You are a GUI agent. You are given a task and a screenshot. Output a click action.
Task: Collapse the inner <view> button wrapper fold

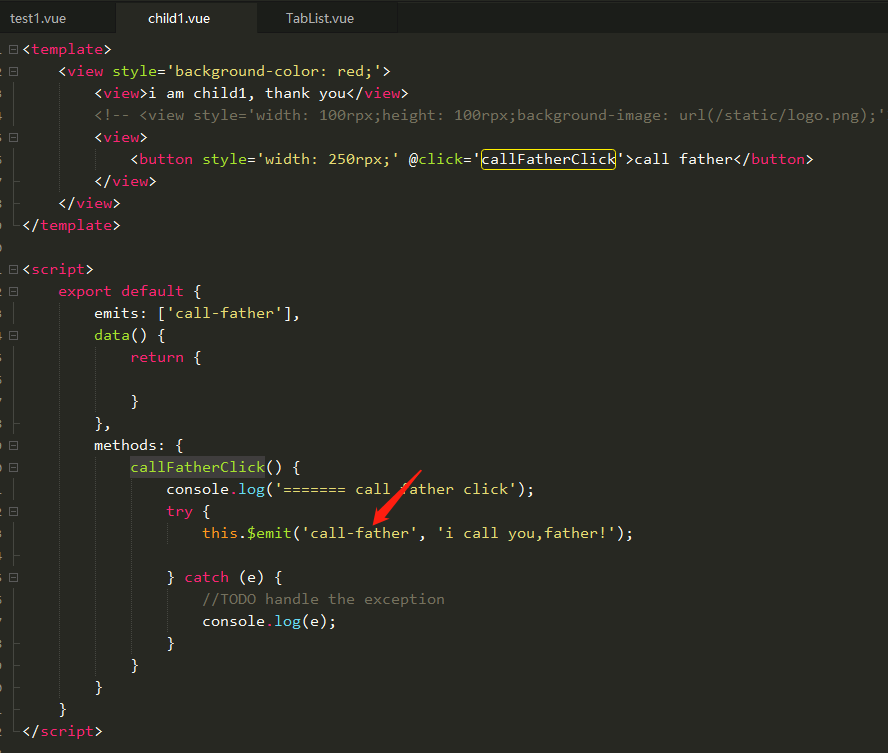point(14,138)
